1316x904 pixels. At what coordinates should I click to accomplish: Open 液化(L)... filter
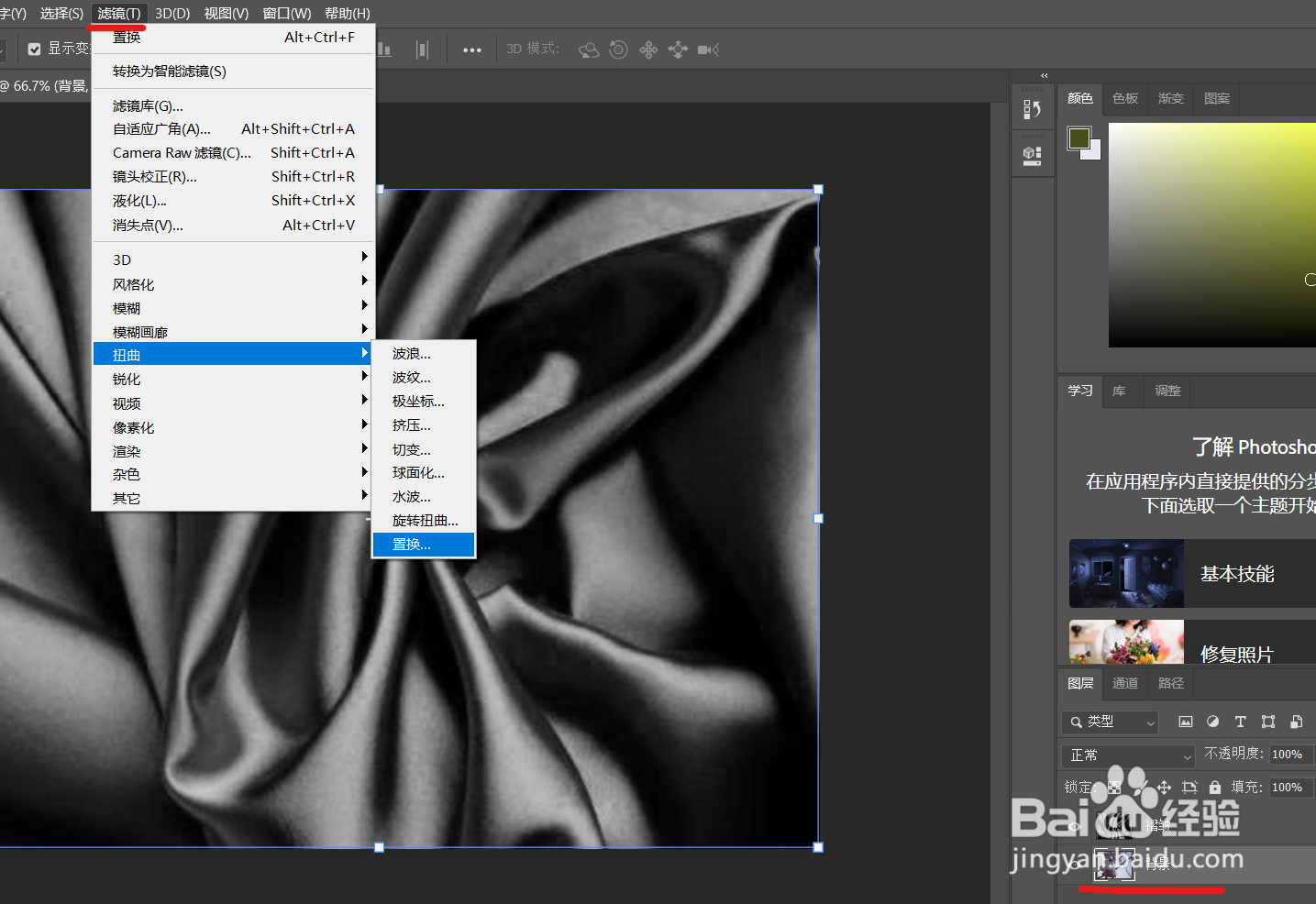click(234, 201)
